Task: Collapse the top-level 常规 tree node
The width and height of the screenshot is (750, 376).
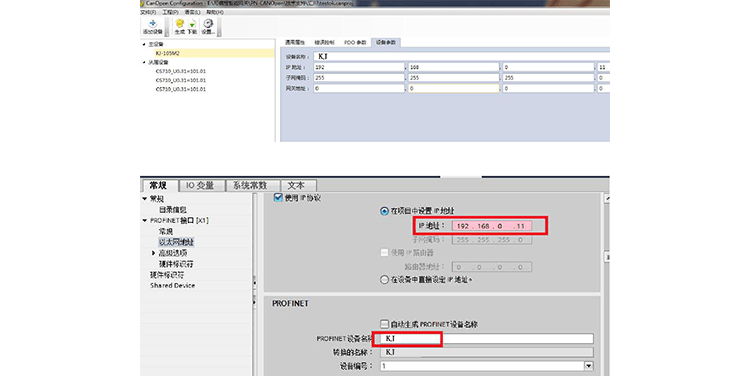Action: [x=145, y=199]
